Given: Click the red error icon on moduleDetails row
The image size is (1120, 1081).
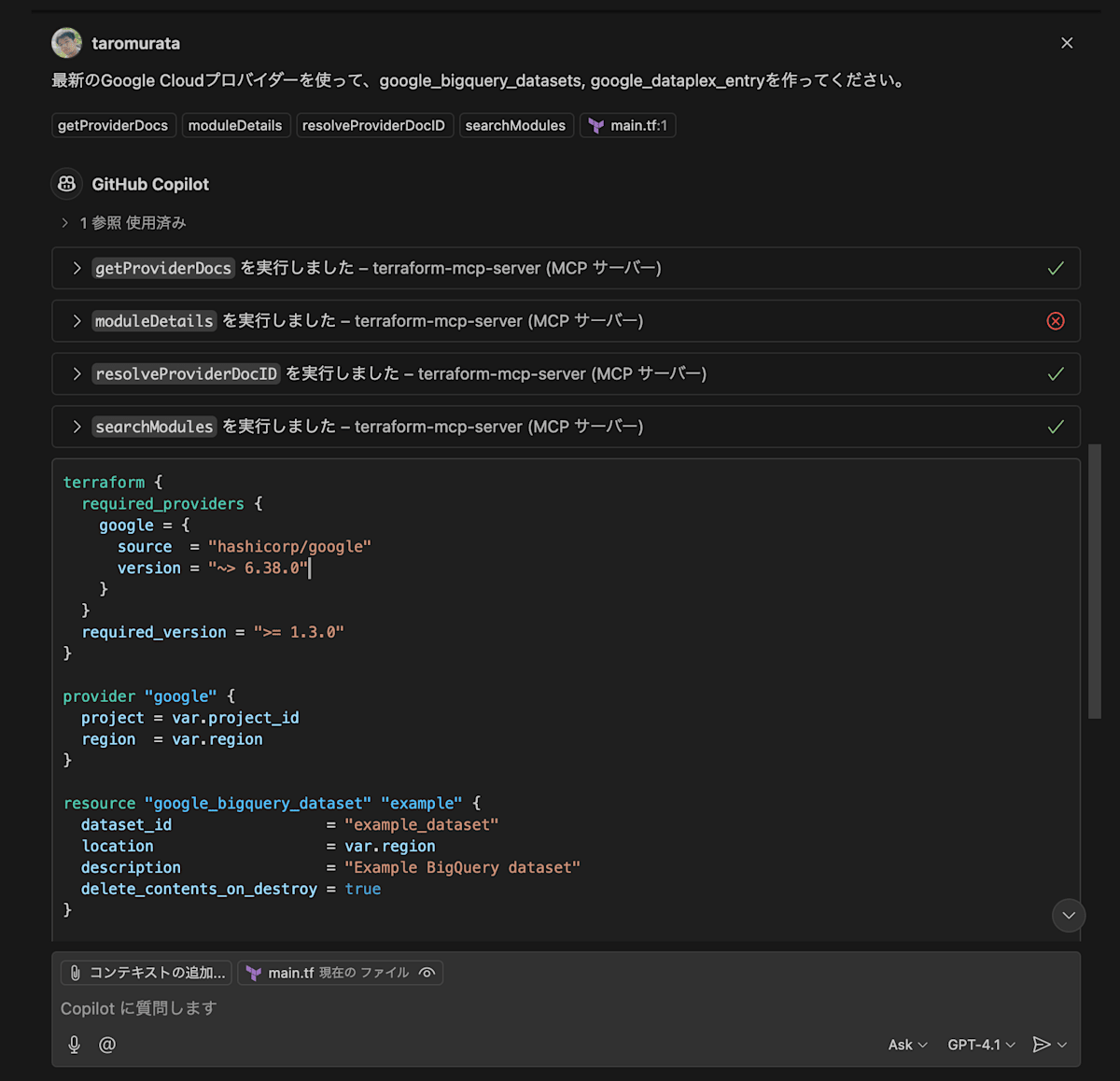Looking at the screenshot, I should (1056, 321).
